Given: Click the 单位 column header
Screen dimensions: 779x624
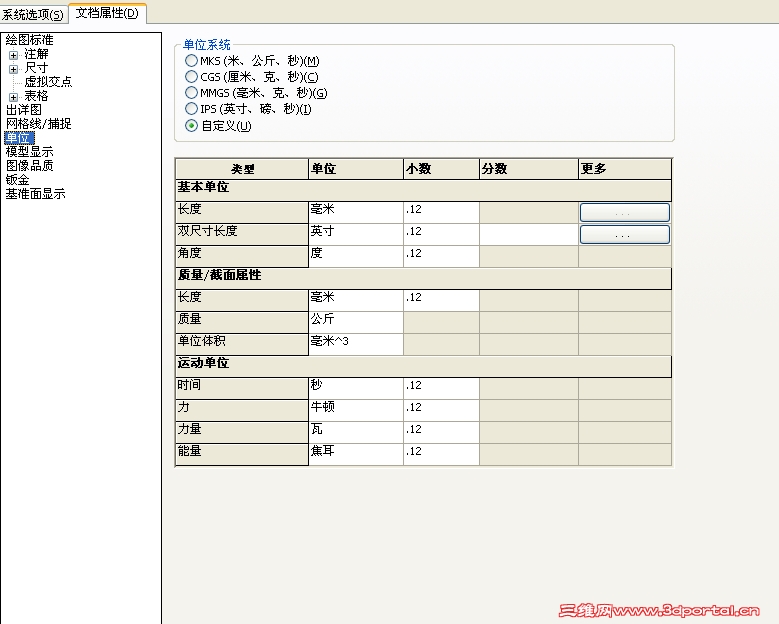Looking at the screenshot, I should pyautogui.click(x=356, y=169).
